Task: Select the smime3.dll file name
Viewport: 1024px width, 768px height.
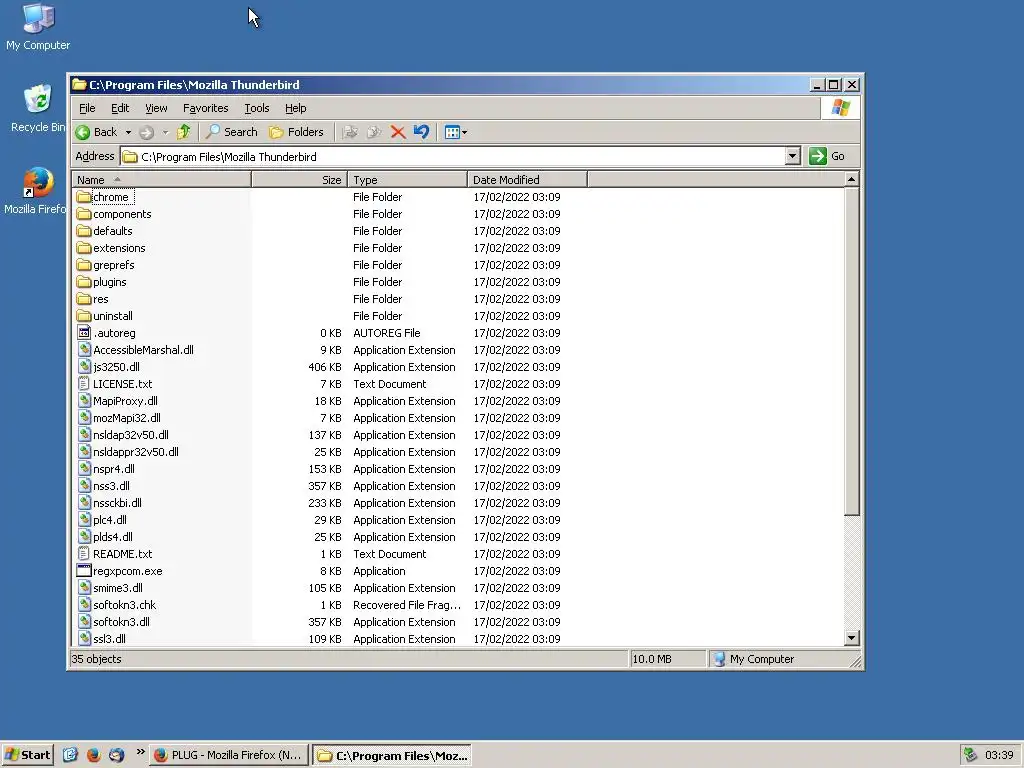Action: (x=118, y=588)
